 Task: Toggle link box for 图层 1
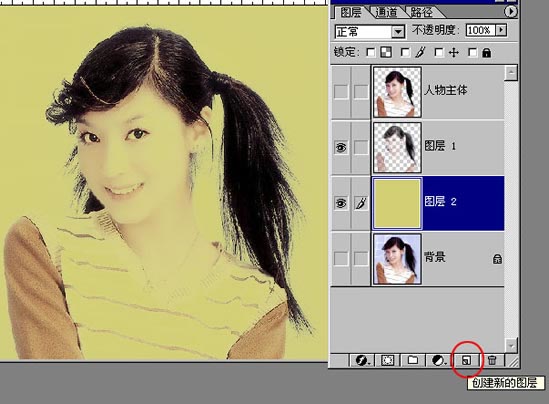point(361,147)
